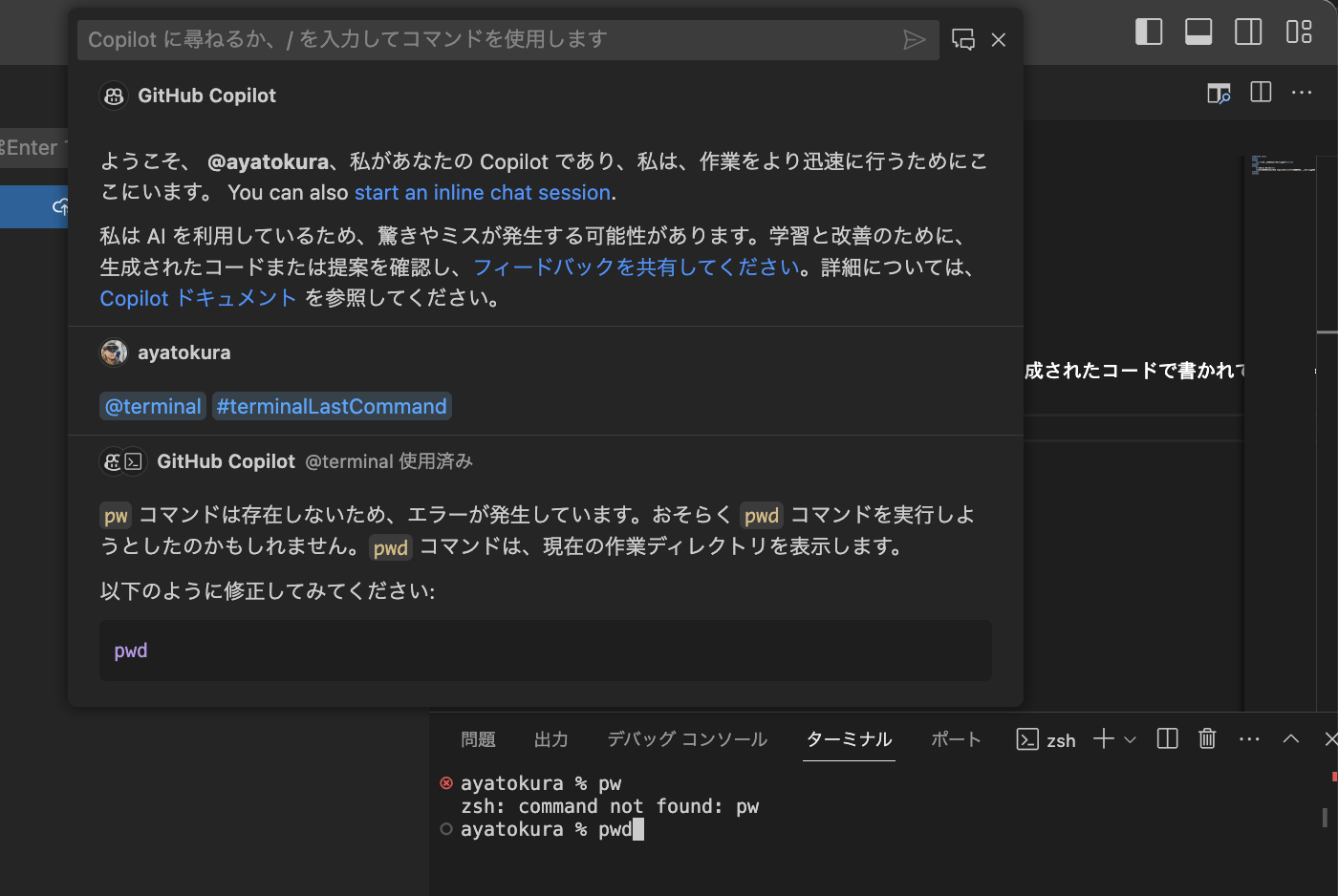Maximize the panel with the chevron up
Image resolution: width=1338 pixels, height=896 pixels.
click(x=1291, y=738)
